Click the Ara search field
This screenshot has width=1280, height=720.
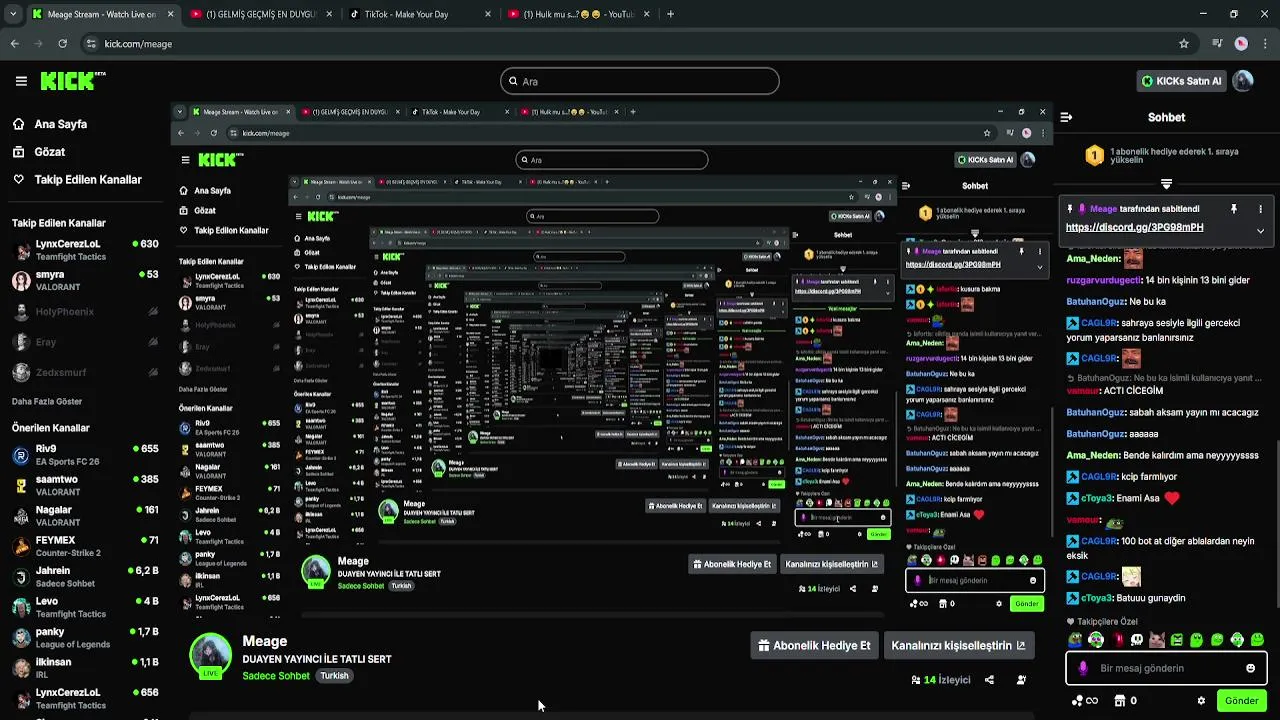[x=640, y=81]
